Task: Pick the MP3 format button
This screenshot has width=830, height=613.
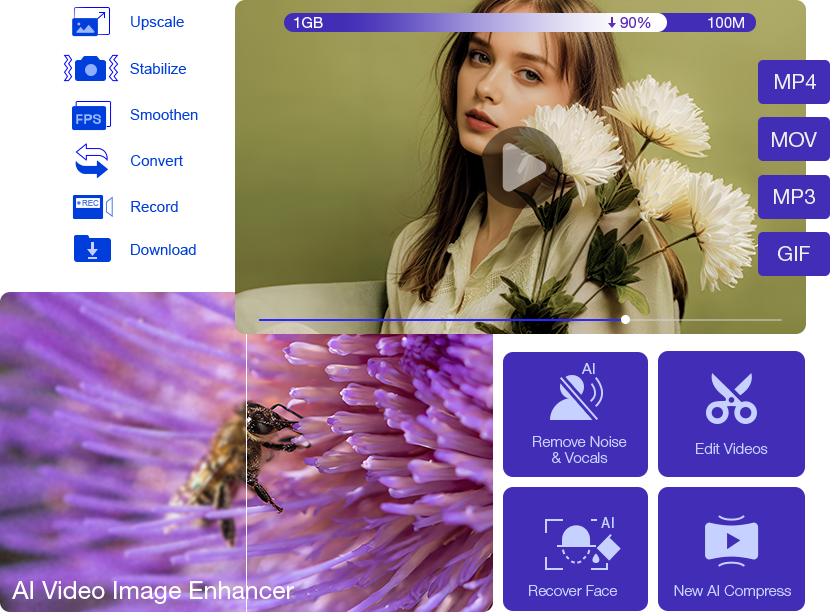Action: (x=794, y=197)
